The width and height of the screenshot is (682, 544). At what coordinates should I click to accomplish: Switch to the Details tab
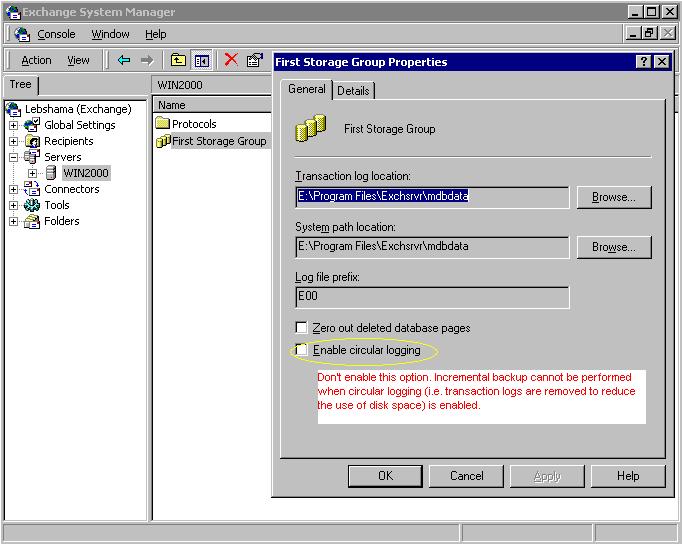[353, 90]
